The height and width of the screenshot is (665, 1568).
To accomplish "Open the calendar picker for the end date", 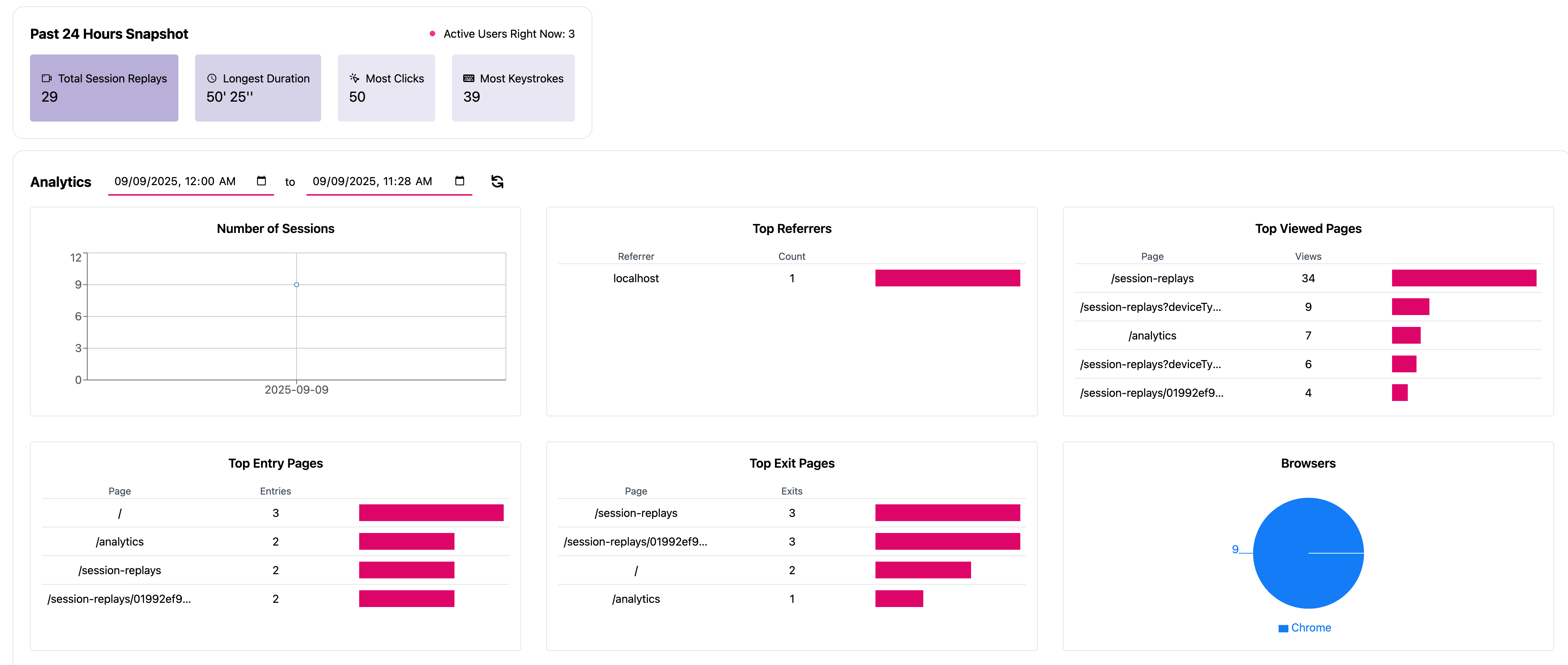I will coord(460,181).
